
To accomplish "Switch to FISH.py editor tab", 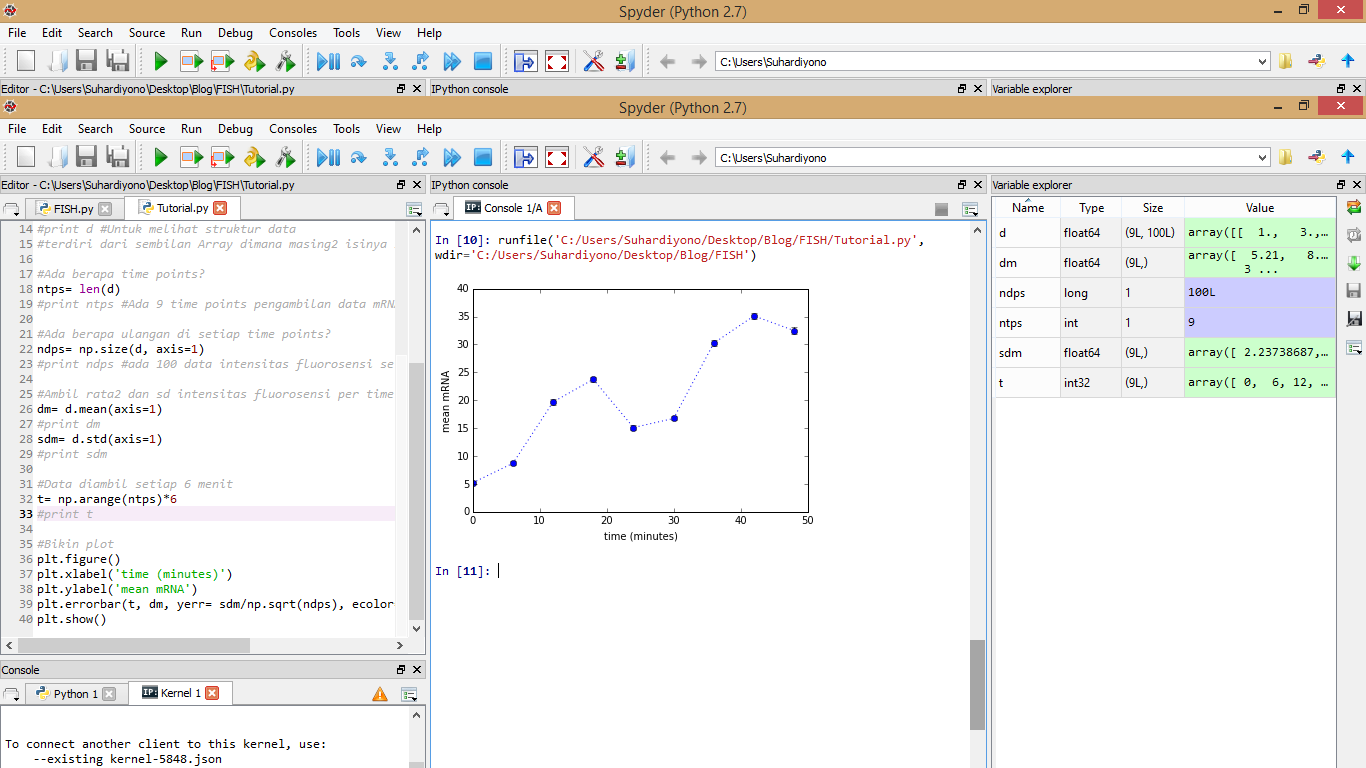I will (74, 208).
